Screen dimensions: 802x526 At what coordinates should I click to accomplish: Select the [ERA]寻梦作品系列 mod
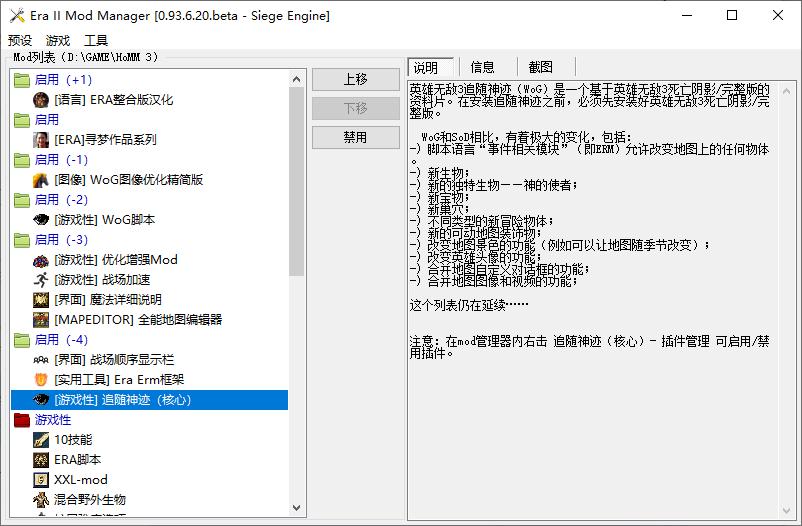tap(105, 140)
